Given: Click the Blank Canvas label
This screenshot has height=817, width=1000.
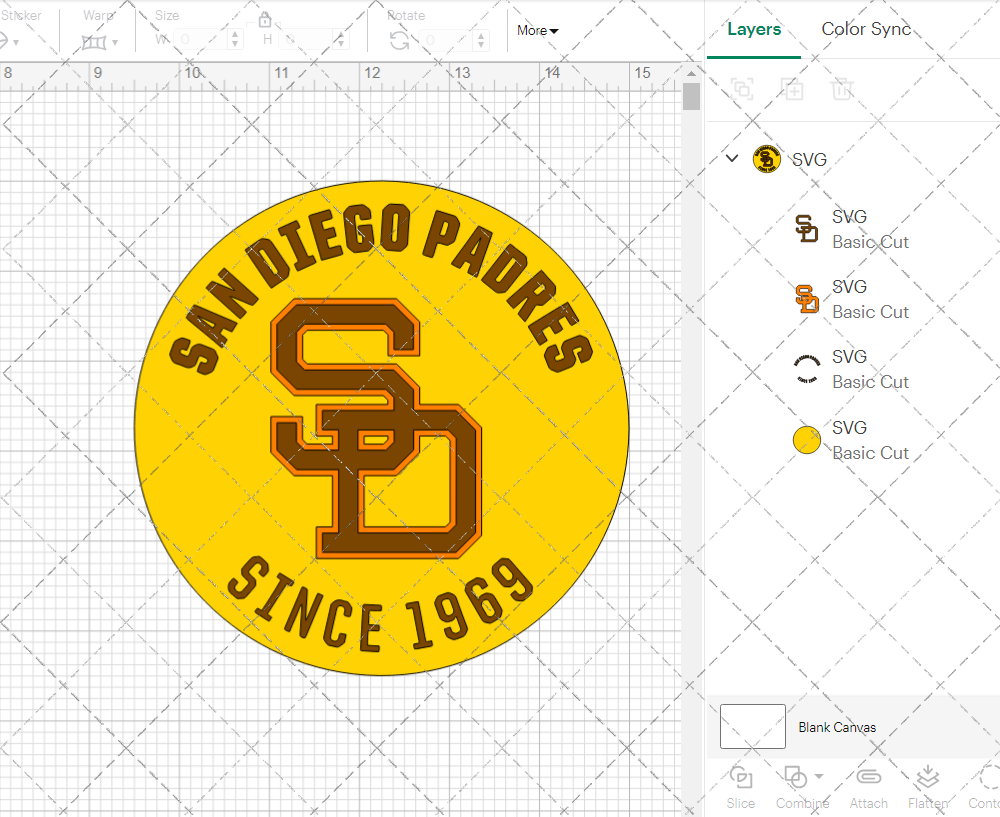Looking at the screenshot, I should coord(837,727).
